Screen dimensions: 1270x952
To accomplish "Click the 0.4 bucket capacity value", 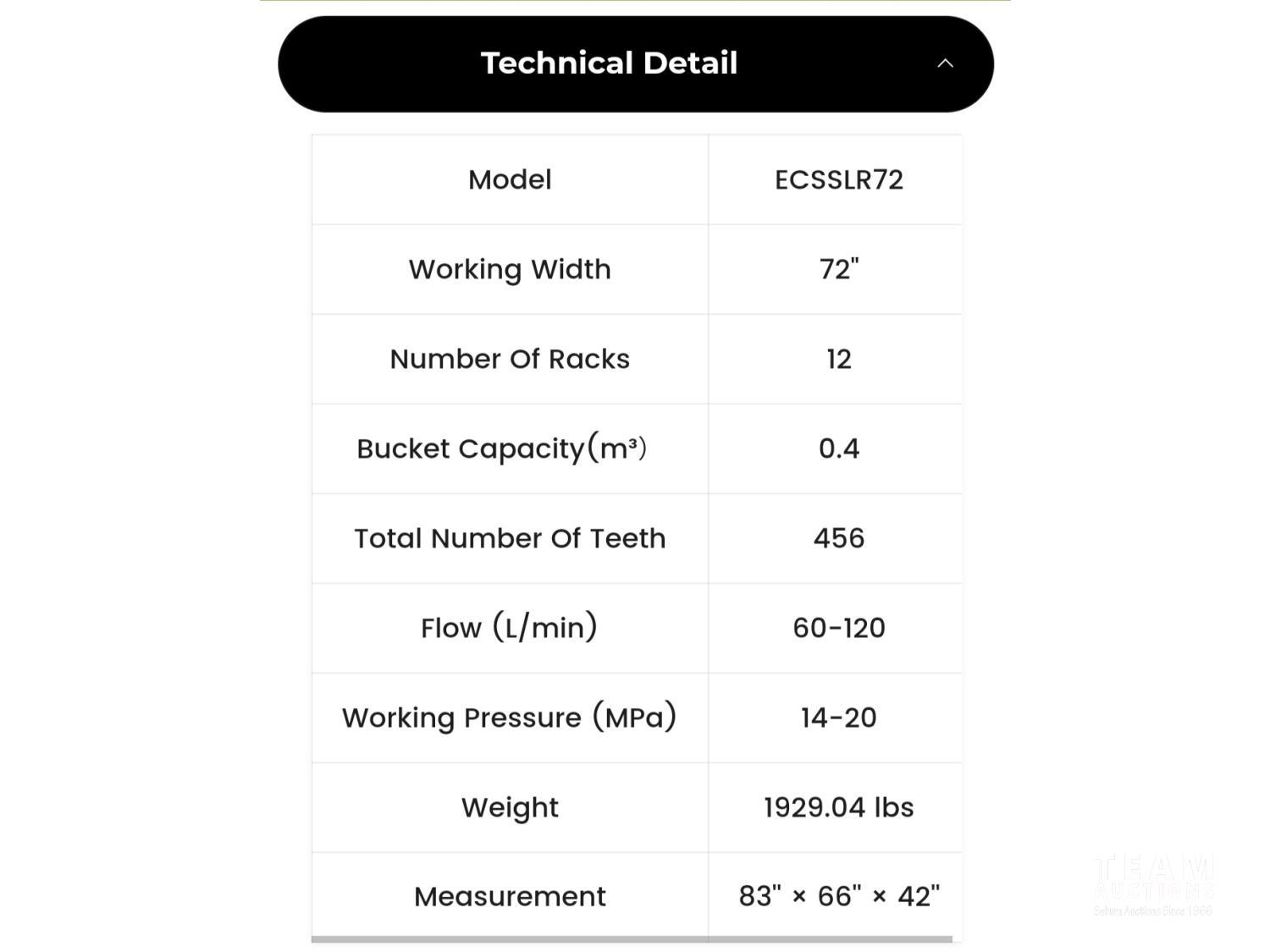I will click(x=838, y=448).
